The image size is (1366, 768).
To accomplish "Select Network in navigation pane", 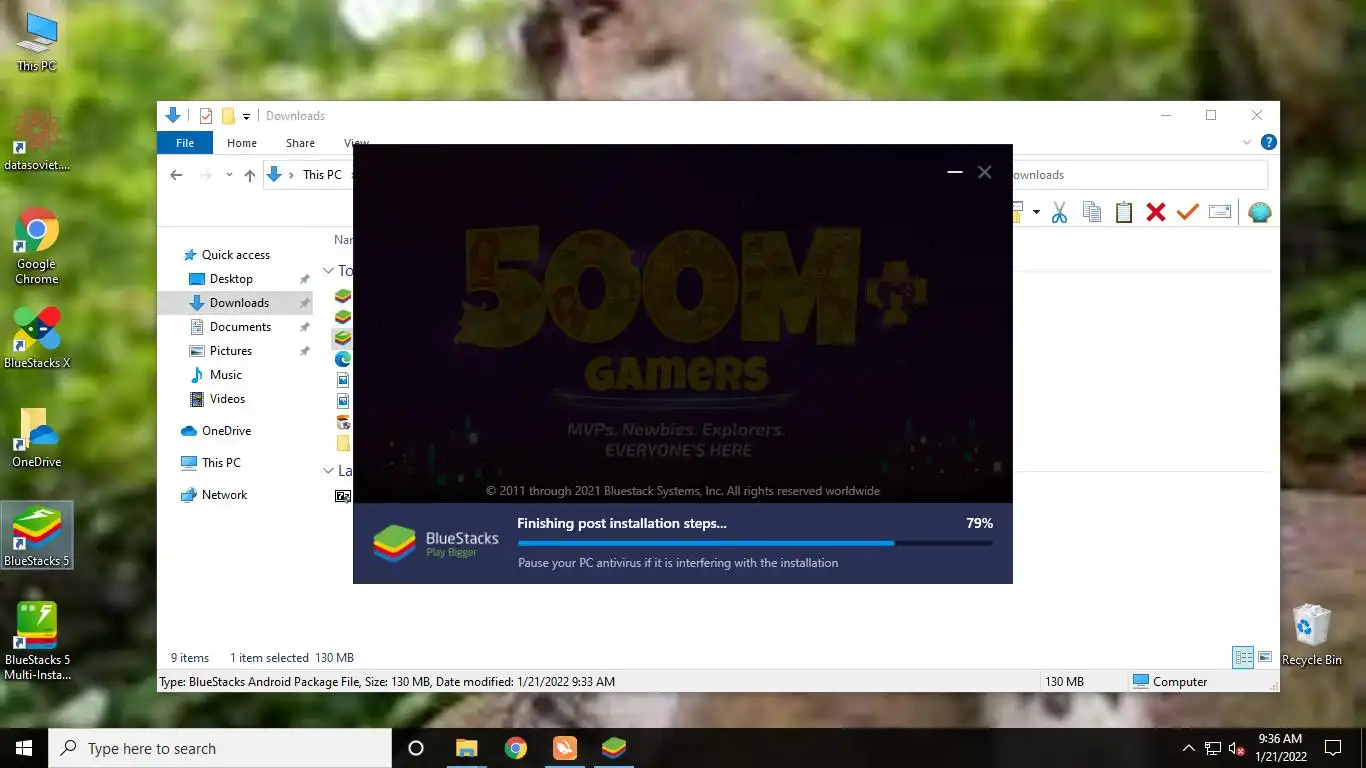I will tap(224, 495).
